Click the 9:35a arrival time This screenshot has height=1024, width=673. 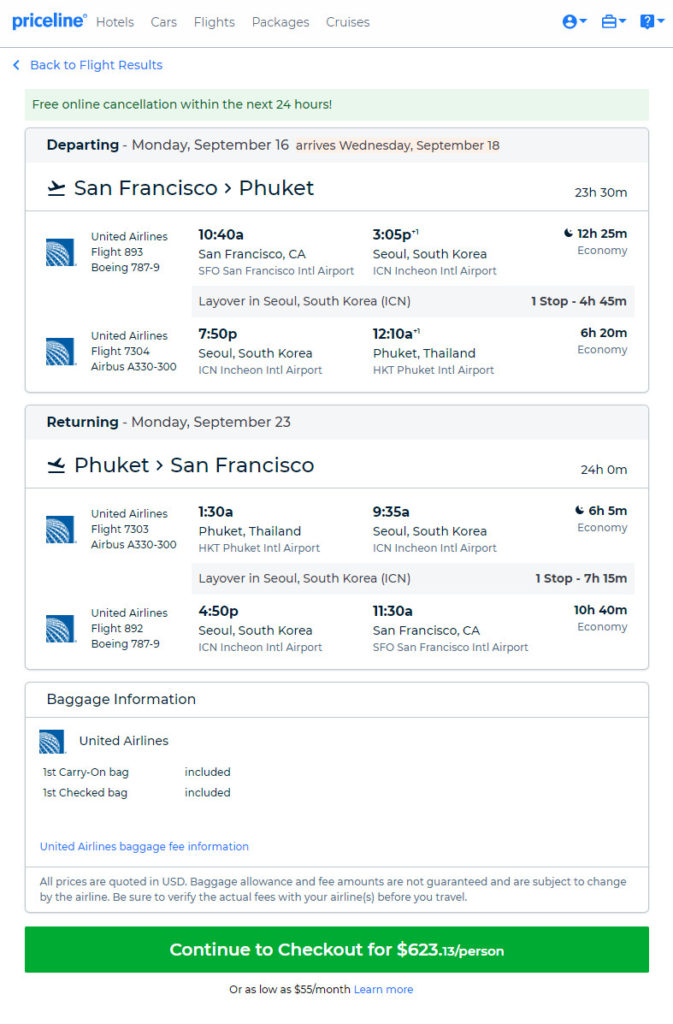[x=391, y=511]
